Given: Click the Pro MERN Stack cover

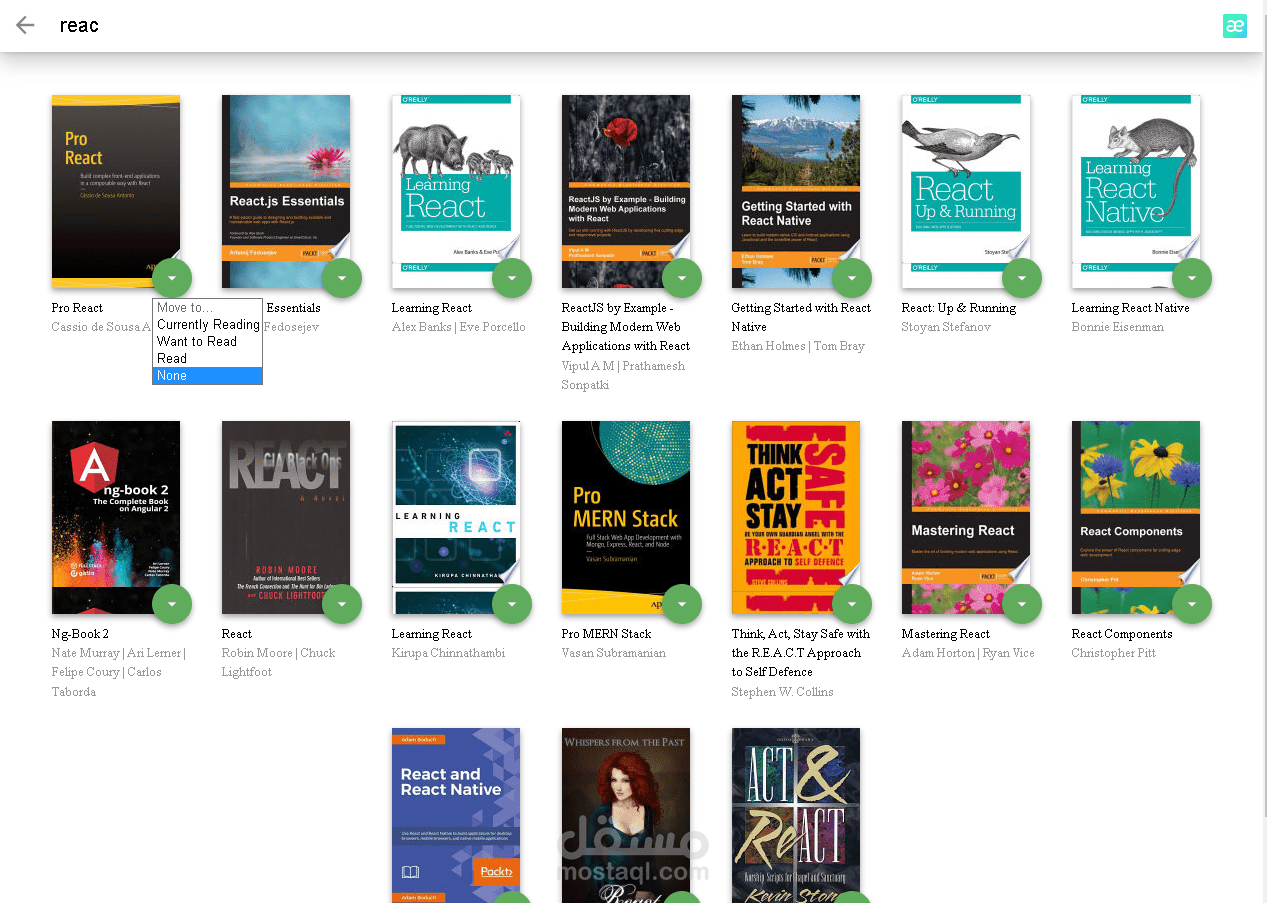Looking at the screenshot, I should [626, 517].
